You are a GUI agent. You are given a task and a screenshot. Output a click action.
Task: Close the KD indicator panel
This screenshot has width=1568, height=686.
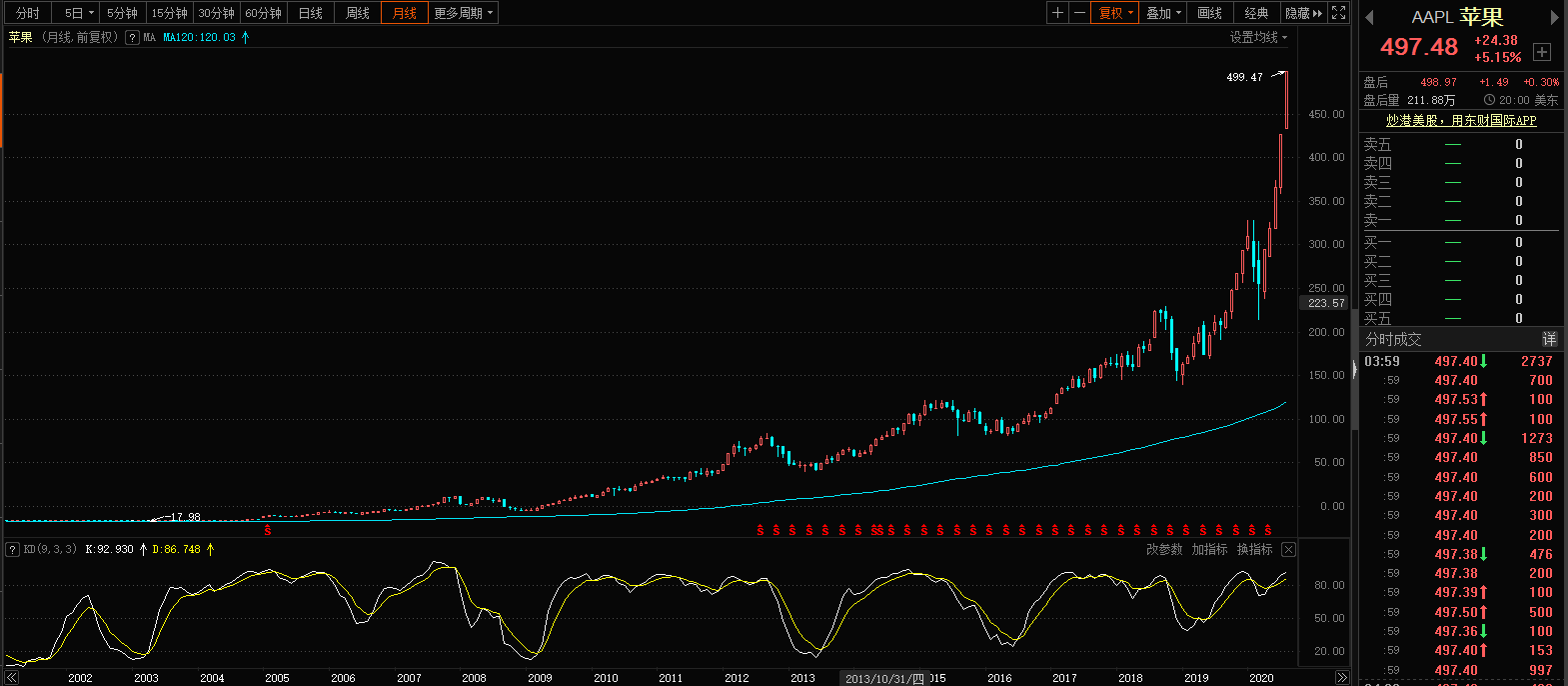[1288, 549]
